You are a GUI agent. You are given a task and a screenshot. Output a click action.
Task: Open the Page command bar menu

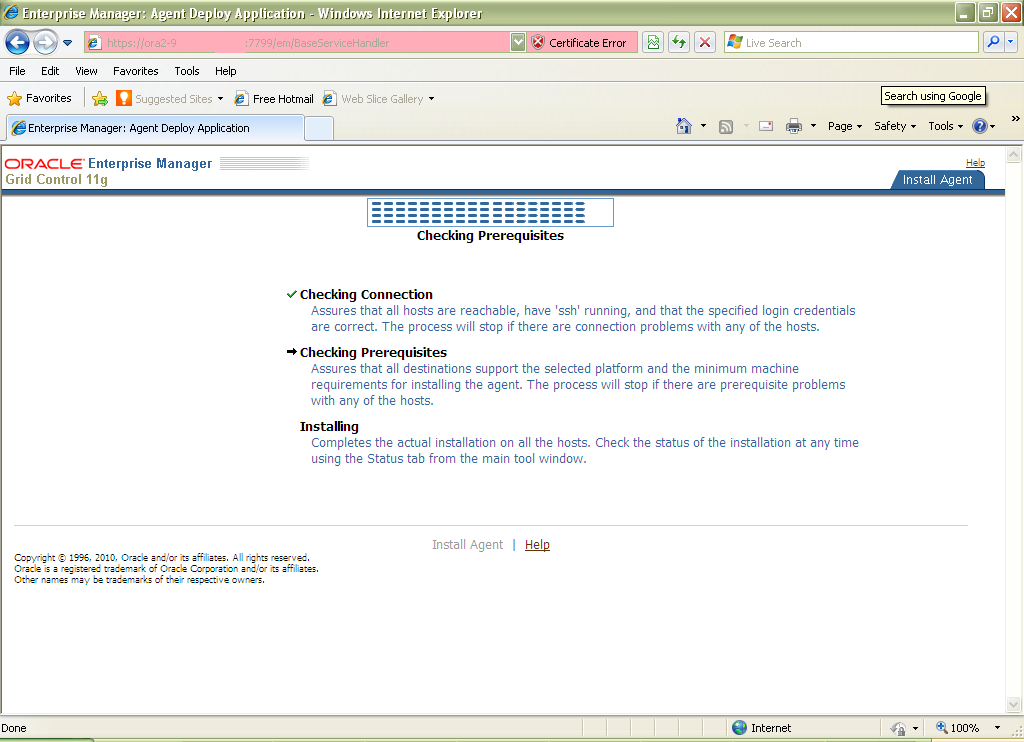pos(845,126)
